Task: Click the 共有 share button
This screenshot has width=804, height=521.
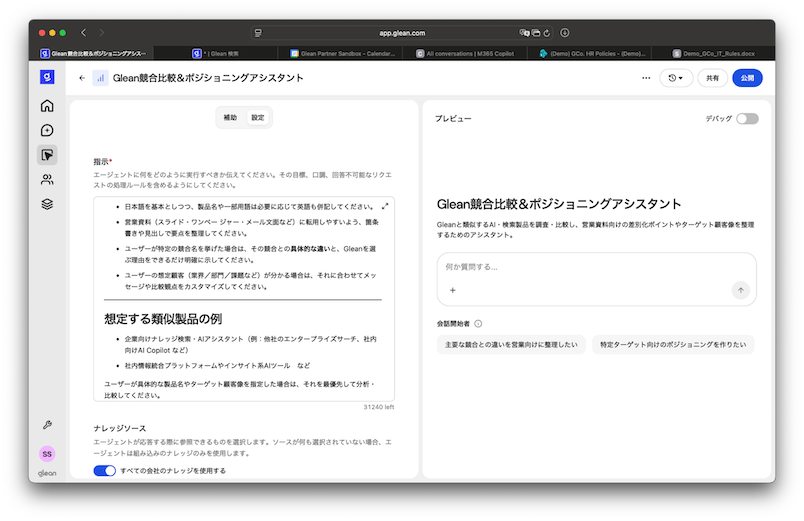Action: [x=712, y=78]
